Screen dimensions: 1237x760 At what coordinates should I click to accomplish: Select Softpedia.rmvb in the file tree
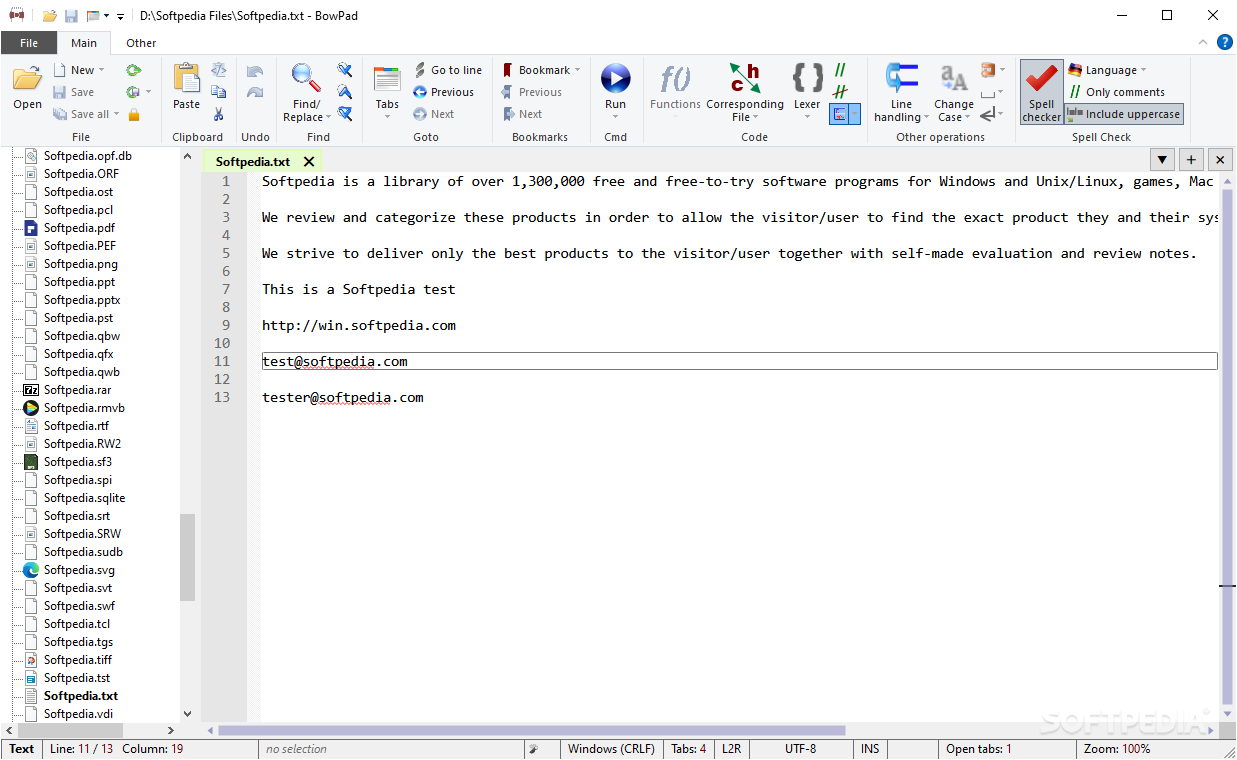84,408
